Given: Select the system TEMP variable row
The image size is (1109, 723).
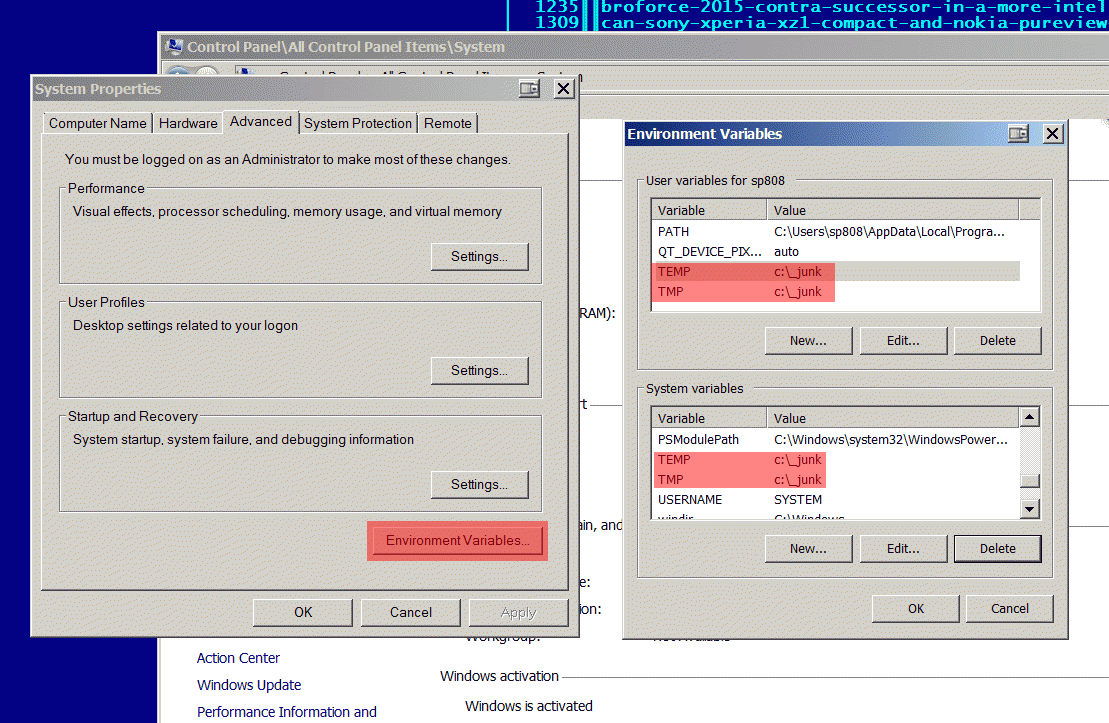Looking at the screenshot, I should 835,460.
